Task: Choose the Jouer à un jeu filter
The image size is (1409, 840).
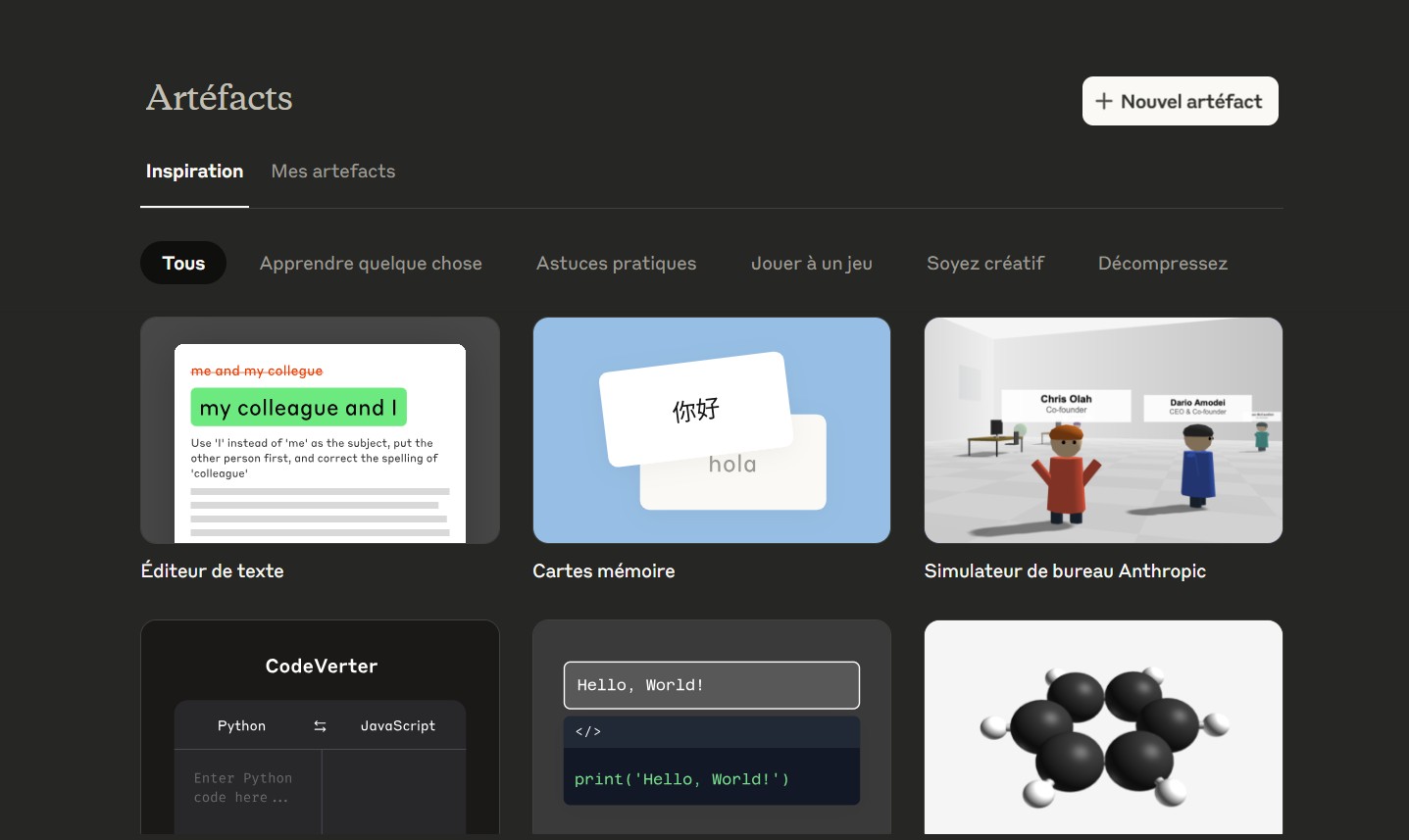Action: 811,264
